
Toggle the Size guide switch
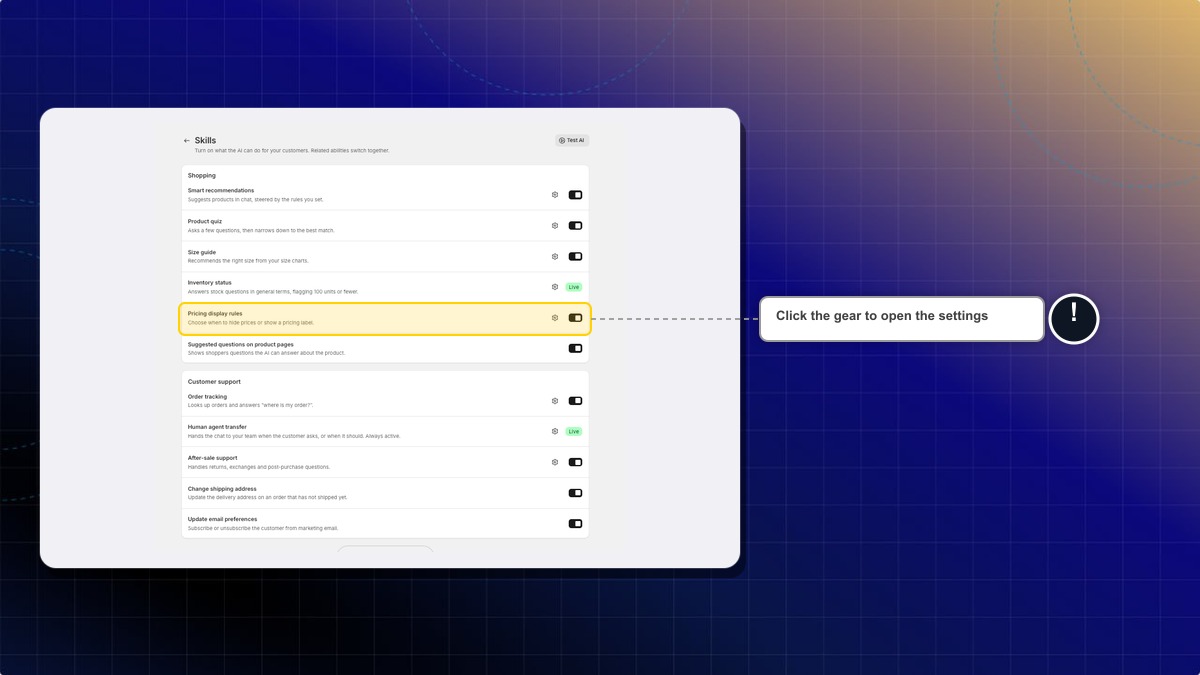click(575, 256)
